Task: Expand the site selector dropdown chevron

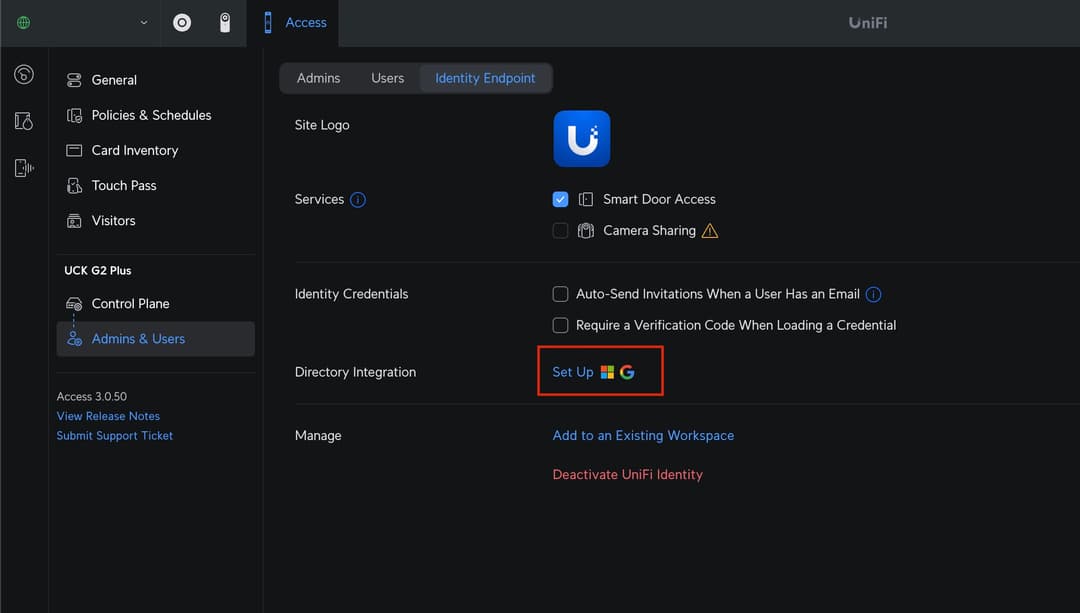Action: 144,23
